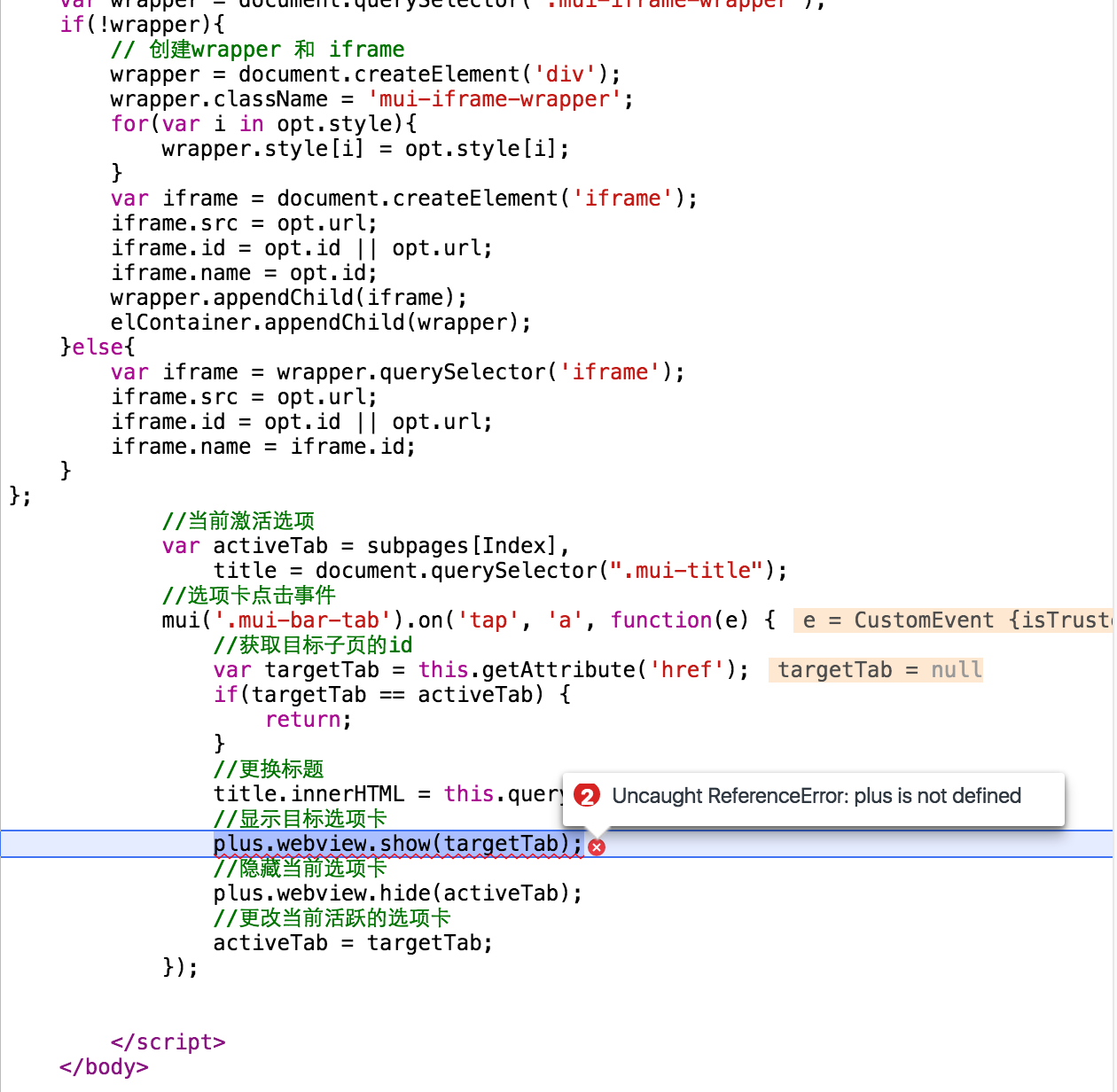Click the '}else{' line
1117x1092 pixels.
click(x=98, y=347)
